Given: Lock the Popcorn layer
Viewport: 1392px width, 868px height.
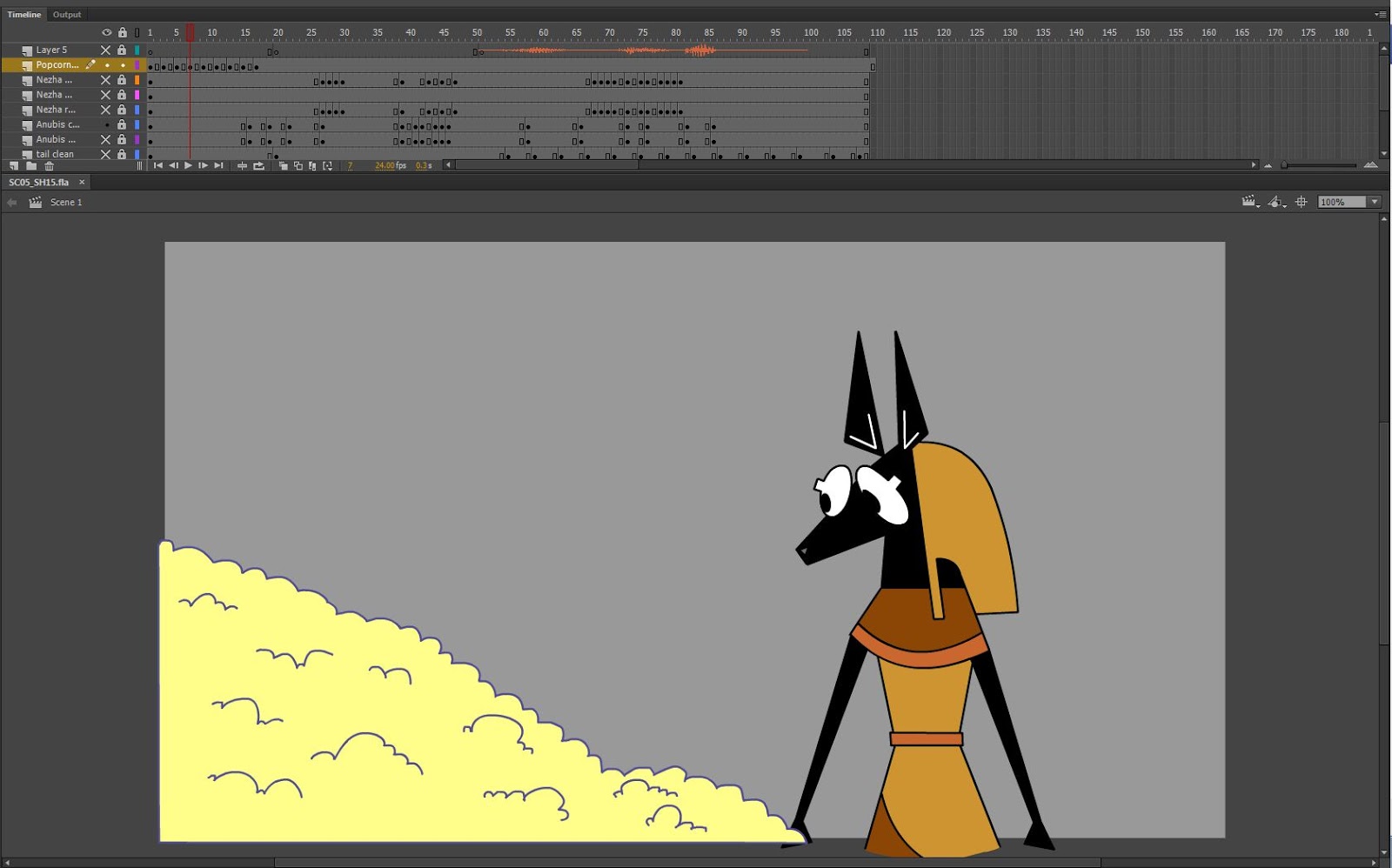Looking at the screenshot, I should 123,65.
